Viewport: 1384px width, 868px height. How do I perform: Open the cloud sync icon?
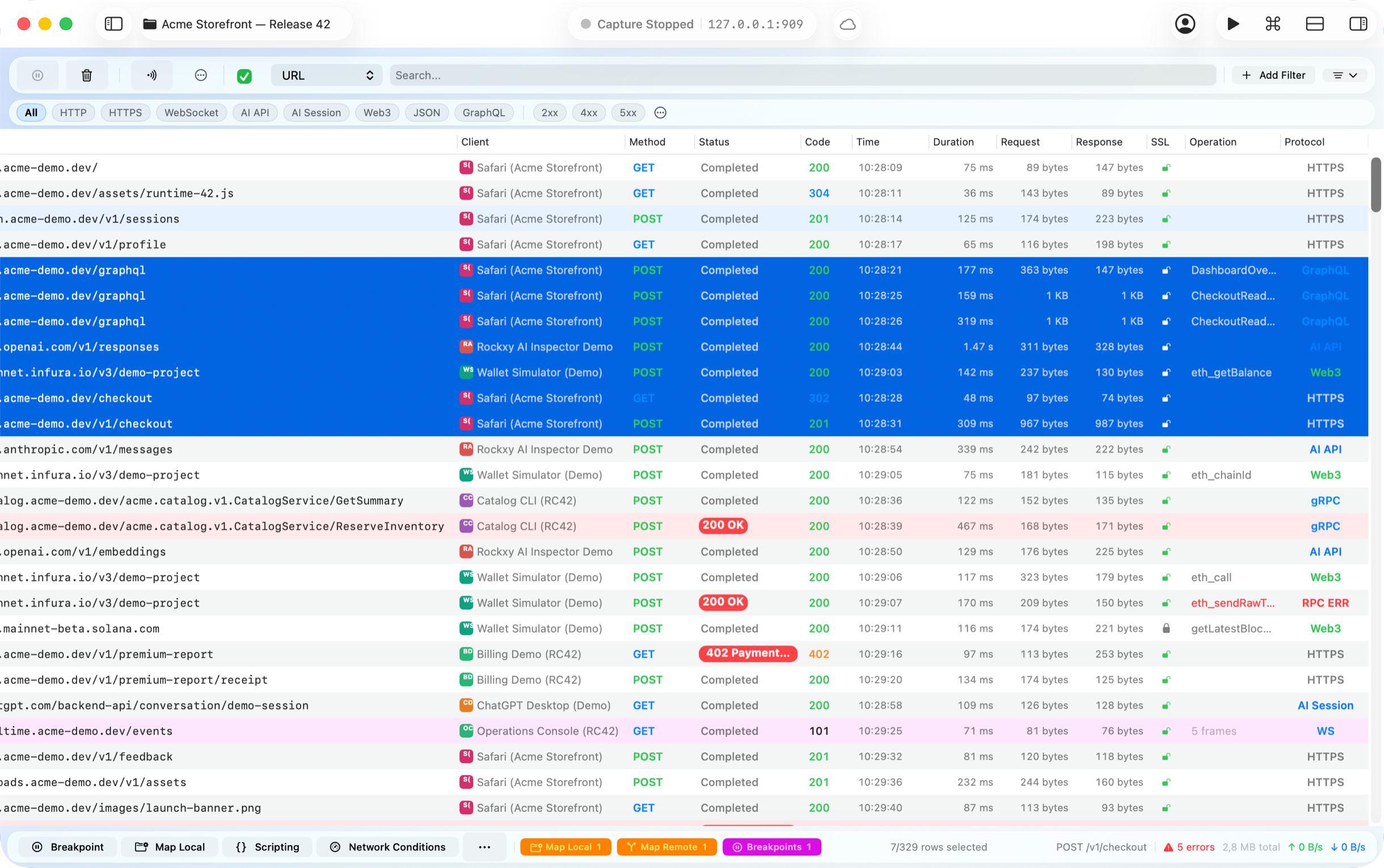pos(847,24)
